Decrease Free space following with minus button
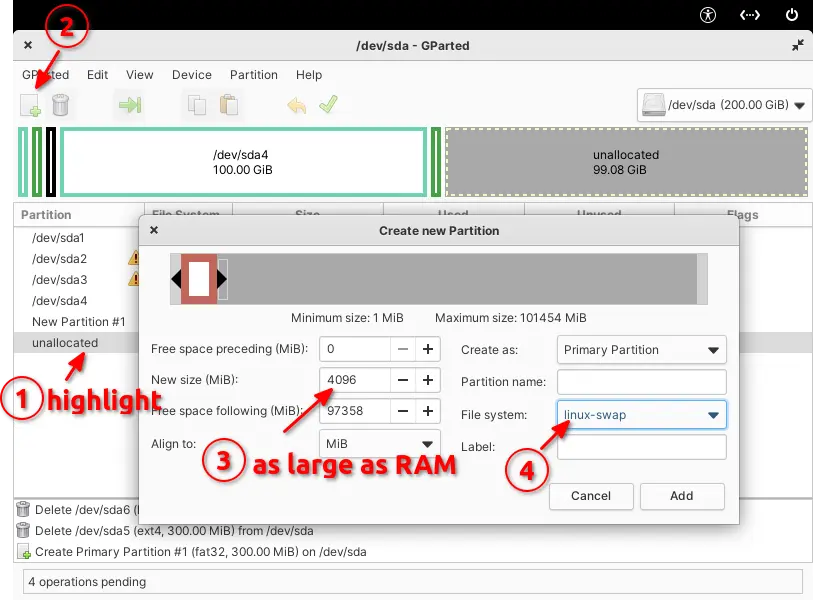The height and width of the screenshot is (600, 813). coord(402,411)
